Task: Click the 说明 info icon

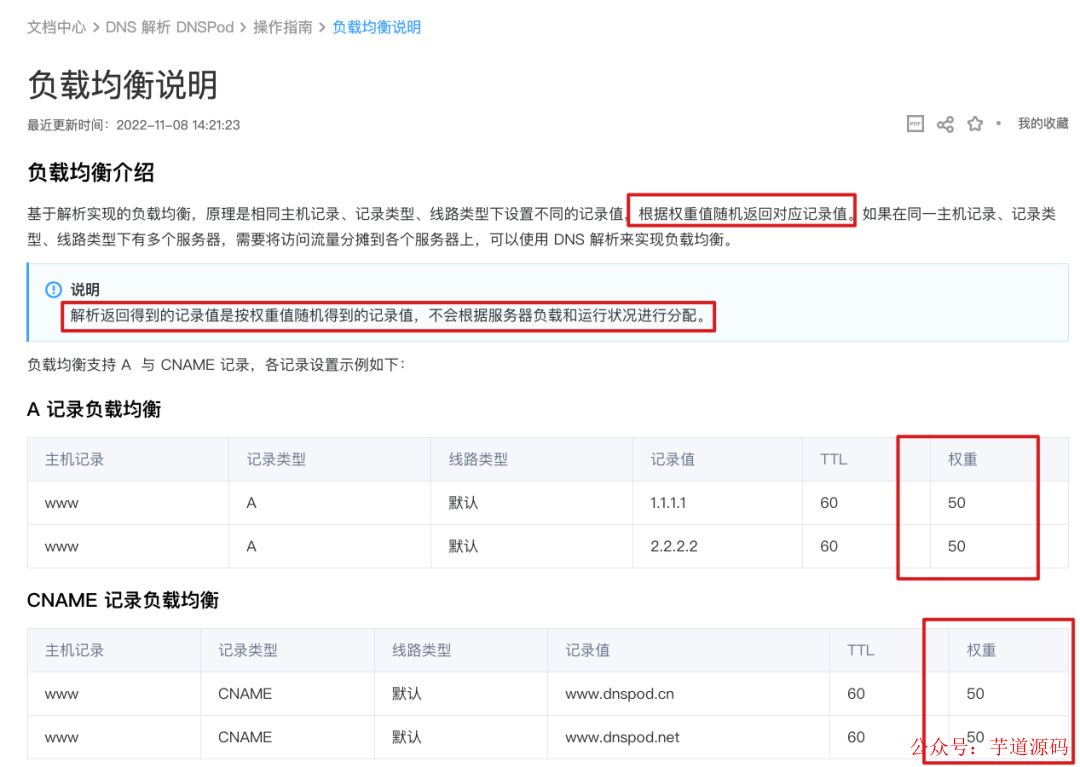Action: click(54, 290)
